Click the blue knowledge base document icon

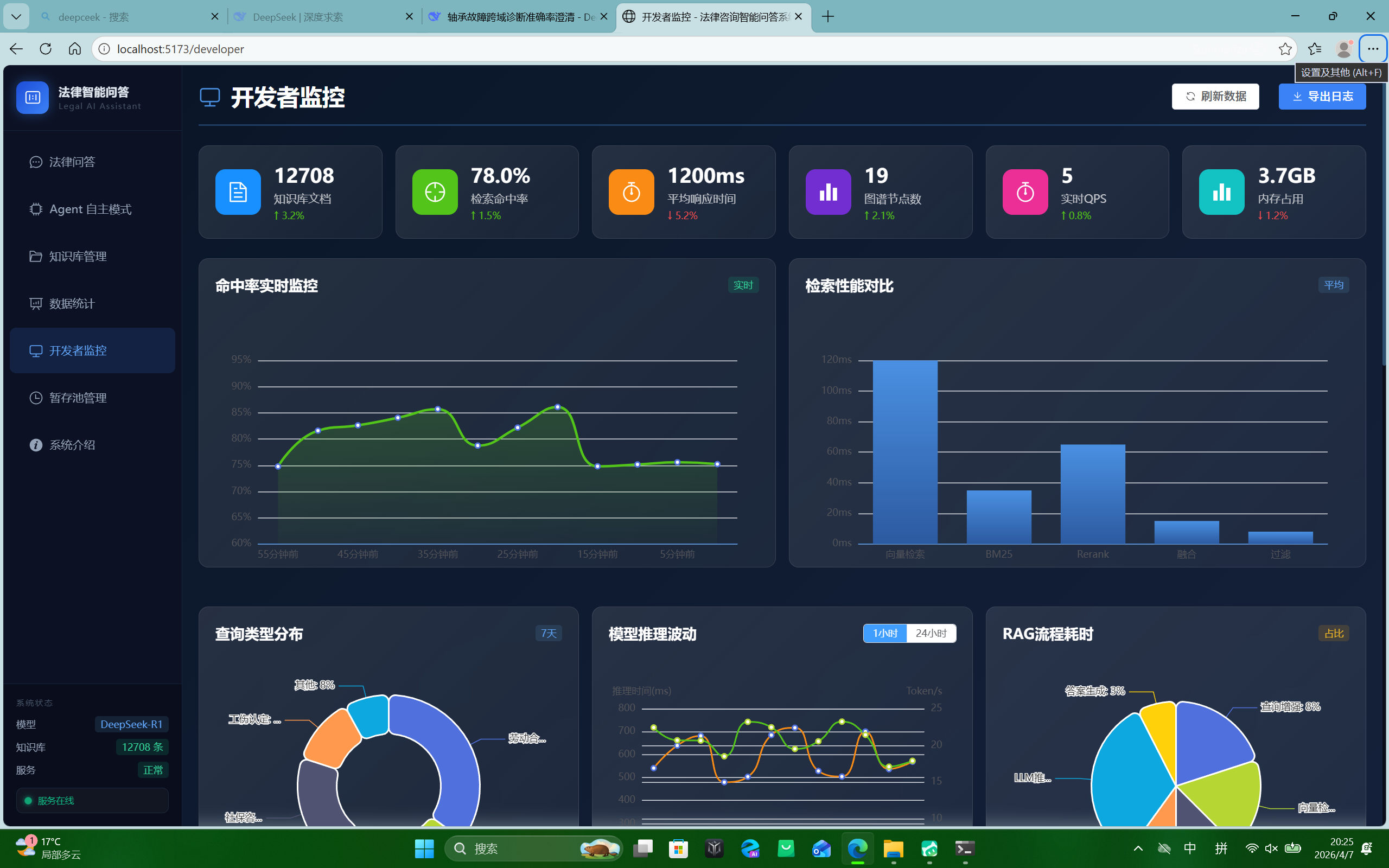[238, 192]
